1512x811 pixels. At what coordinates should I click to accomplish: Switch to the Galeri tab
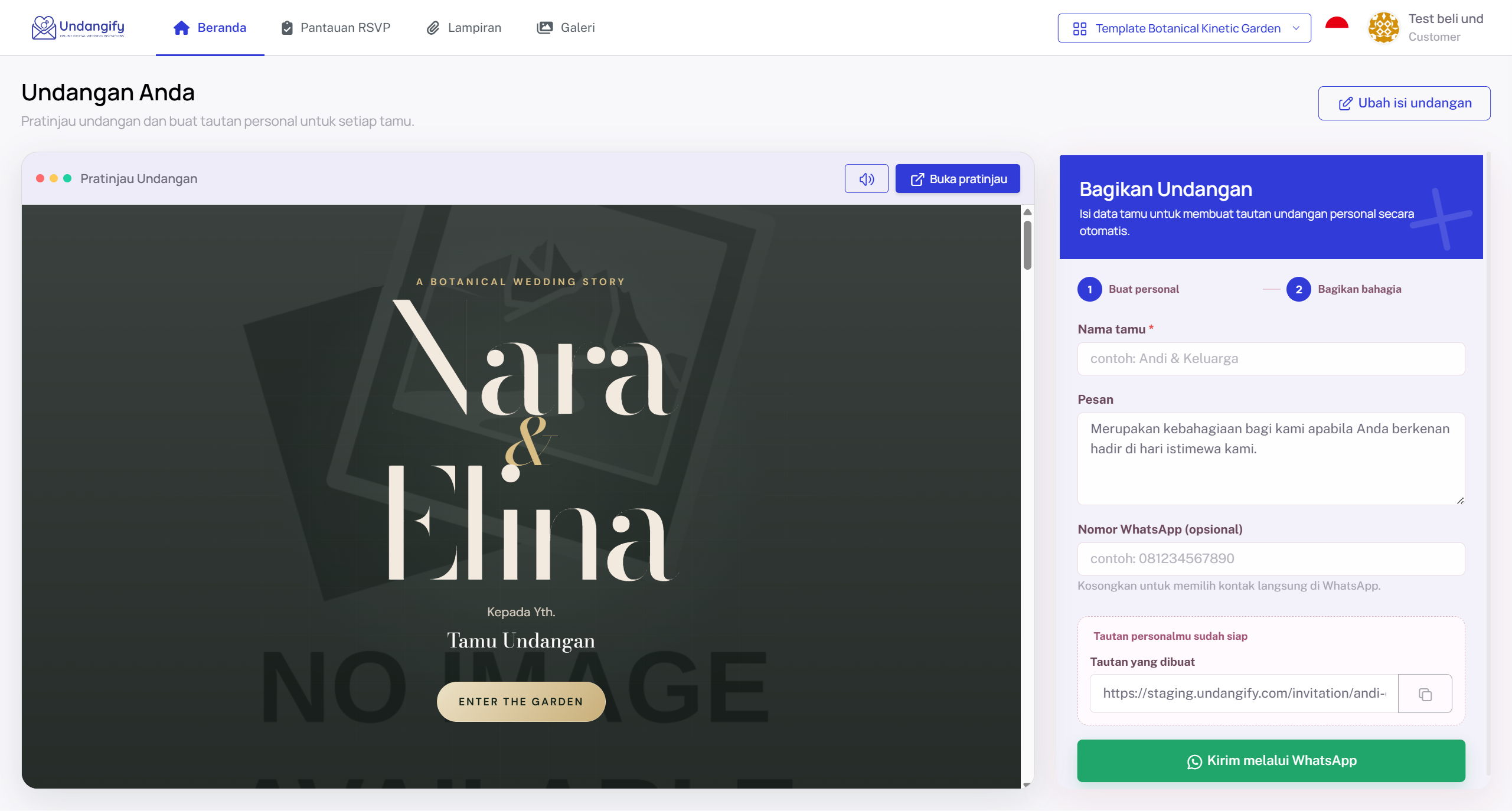566,28
